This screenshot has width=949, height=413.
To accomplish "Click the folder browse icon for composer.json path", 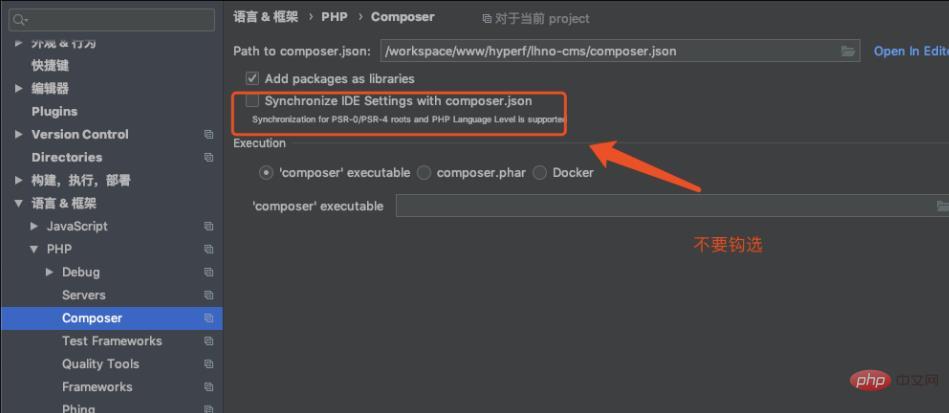I will [848, 51].
